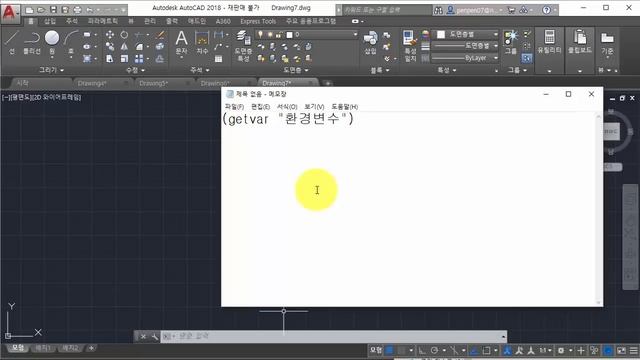Expand the Block (블록) panel
The image size is (640, 360).
coord(380,70)
